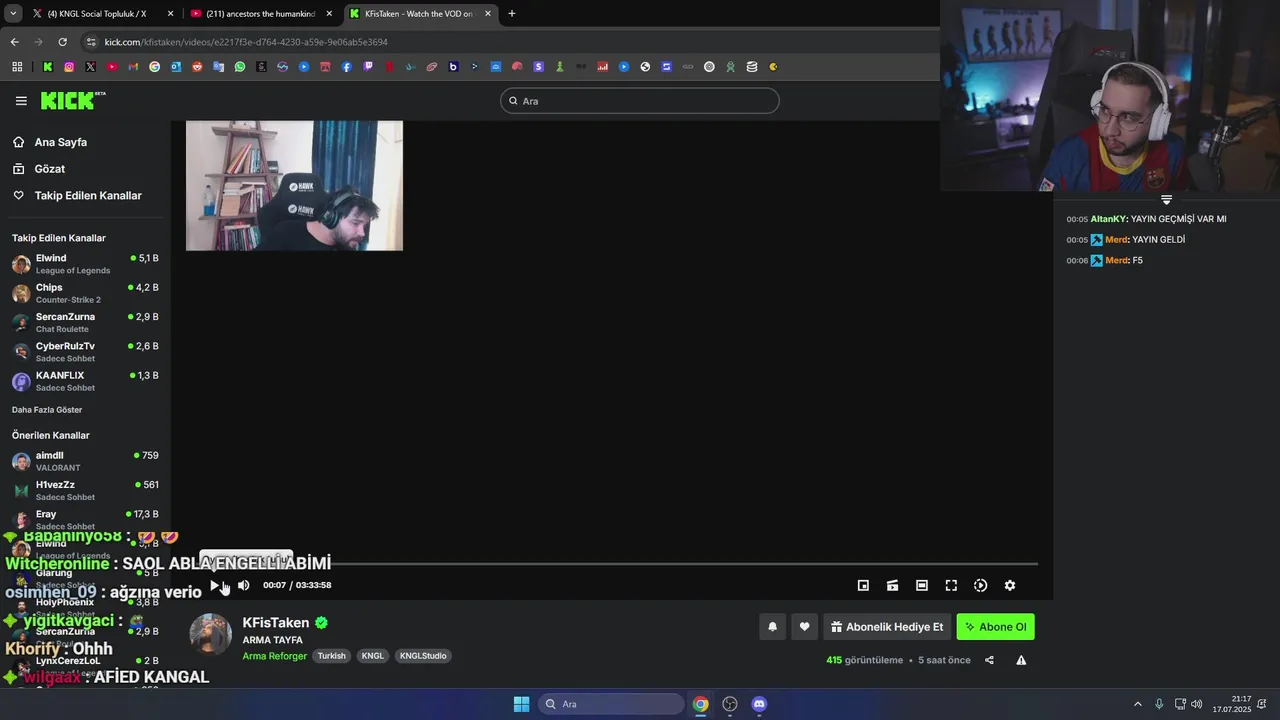This screenshot has width=1280, height=720.
Task: Go back in browser history
Action: click(x=14, y=42)
